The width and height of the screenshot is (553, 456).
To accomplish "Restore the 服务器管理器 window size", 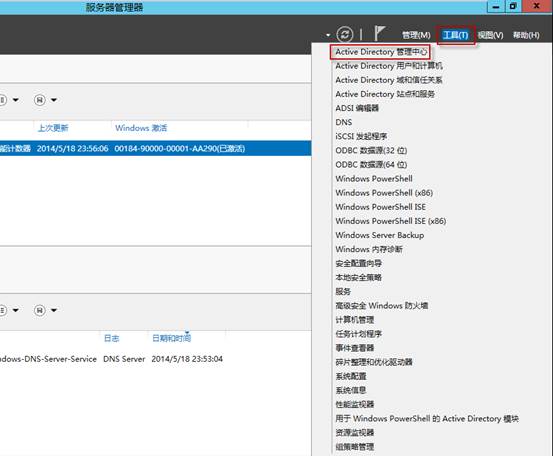I will pyautogui.click(x=513, y=6).
